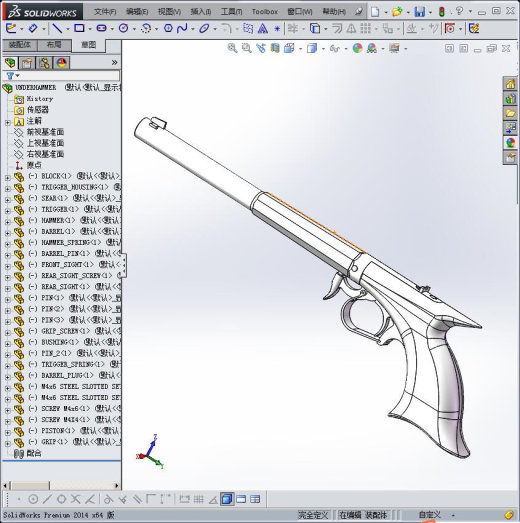Click the Convert Entities icon
Viewport: 520px width, 523px height.
coord(315,28)
